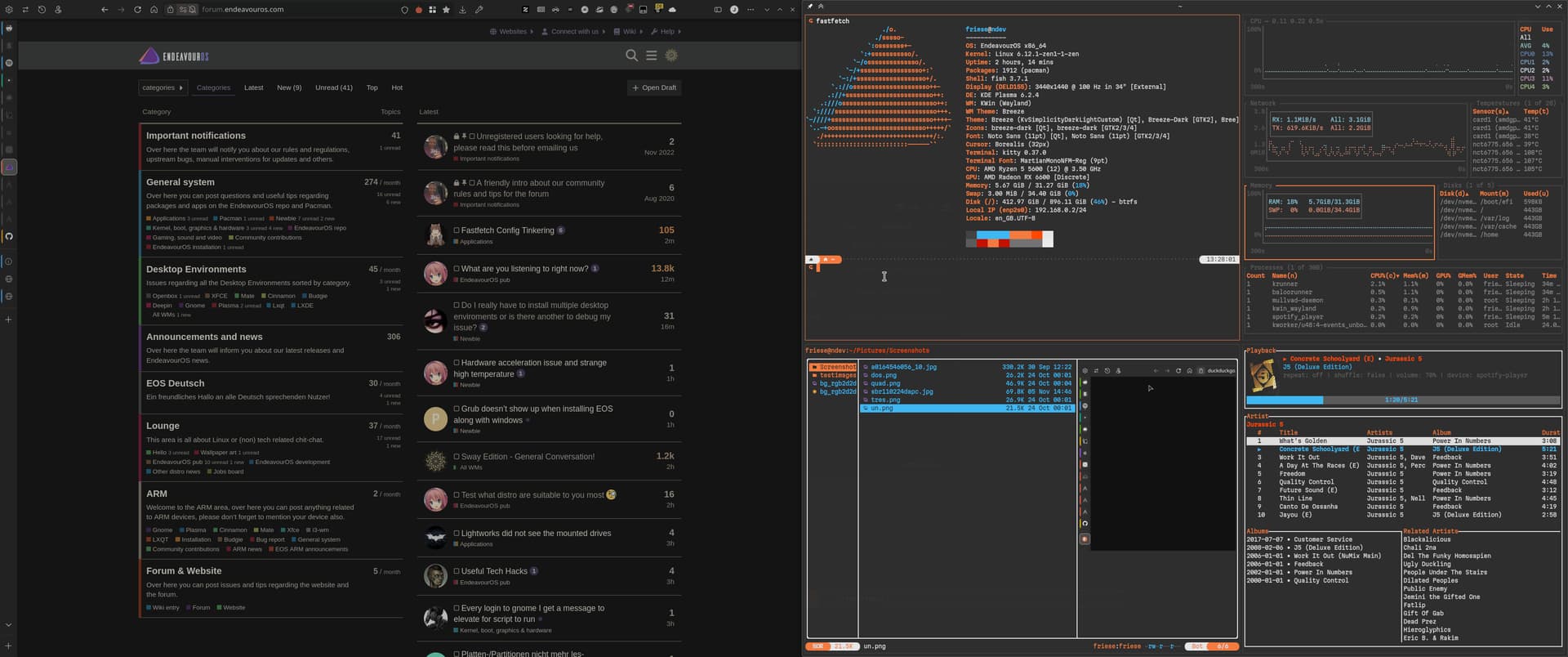Open What are you listening to right now topic
The image size is (1568, 657).
(524, 268)
